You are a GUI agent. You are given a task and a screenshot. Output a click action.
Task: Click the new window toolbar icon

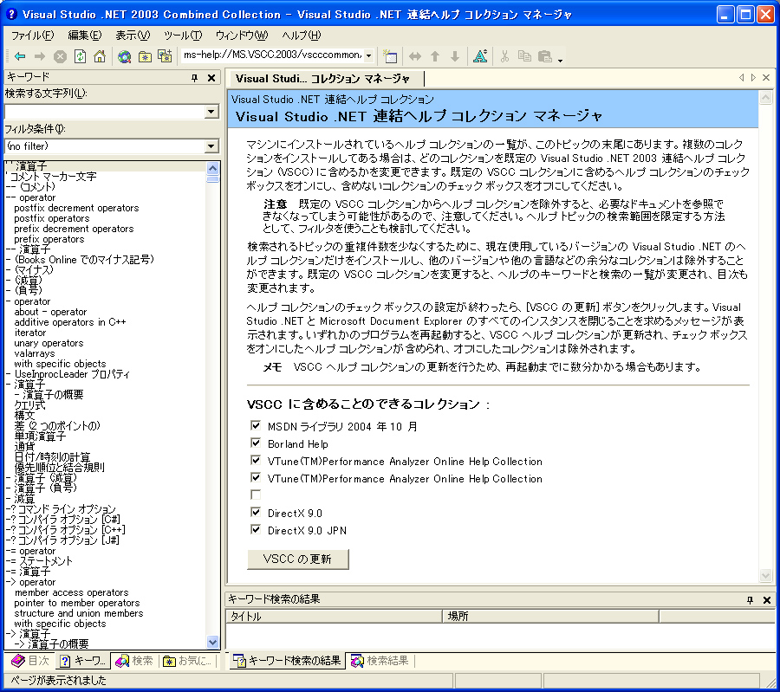(390, 56)
